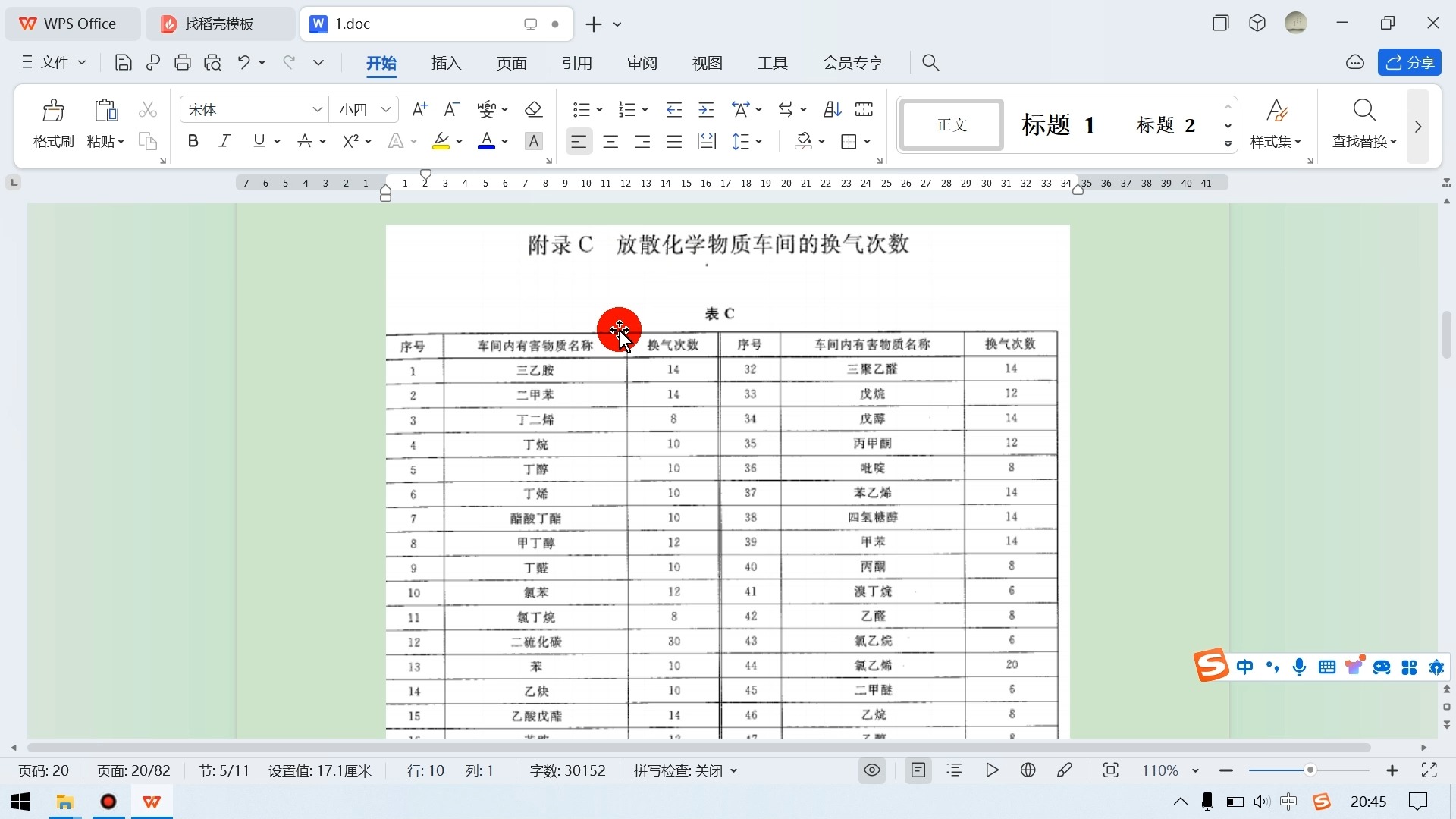This screenshot has height=819, width=1456.
Task: Click distributed alignment icon
Action: click(707, 141)
